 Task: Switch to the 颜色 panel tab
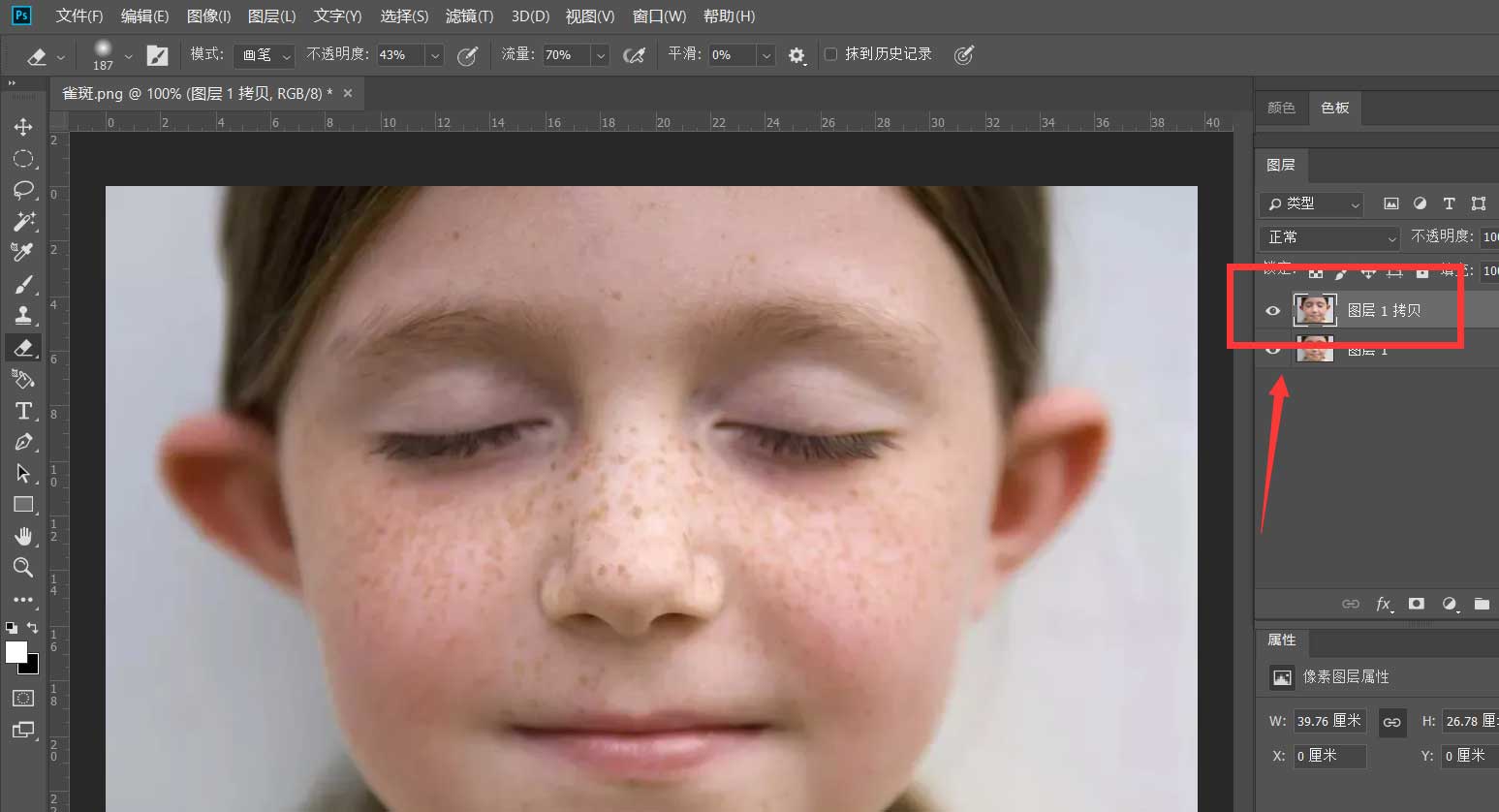pos(1281,109)
